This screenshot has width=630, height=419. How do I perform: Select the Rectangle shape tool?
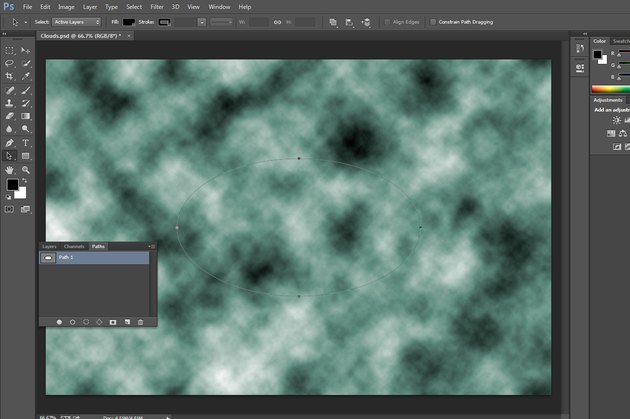pyautogui.click(x=25, y=156)
